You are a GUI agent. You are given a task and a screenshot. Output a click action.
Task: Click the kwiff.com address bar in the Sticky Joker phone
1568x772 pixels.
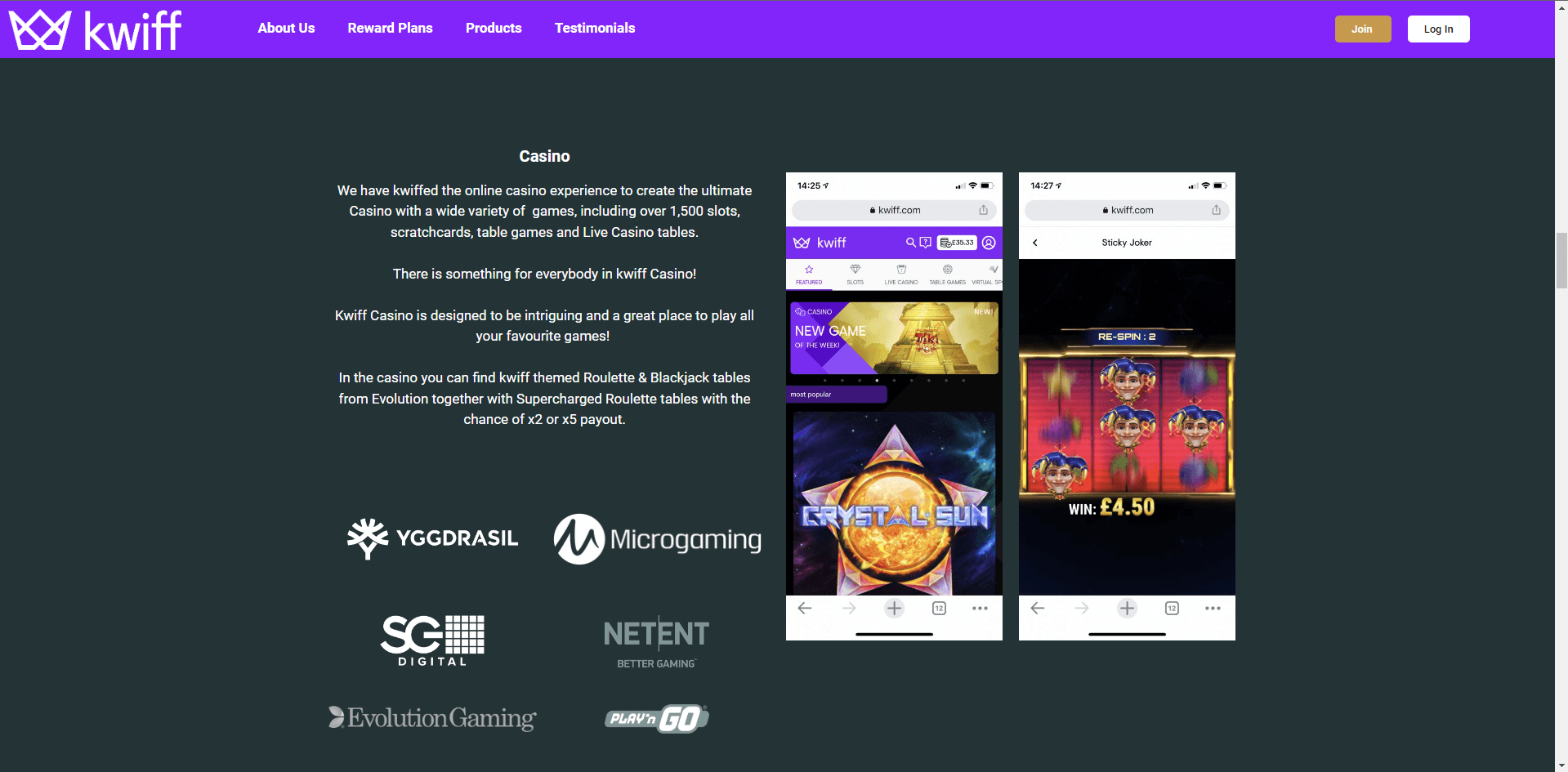(1127, 210)
